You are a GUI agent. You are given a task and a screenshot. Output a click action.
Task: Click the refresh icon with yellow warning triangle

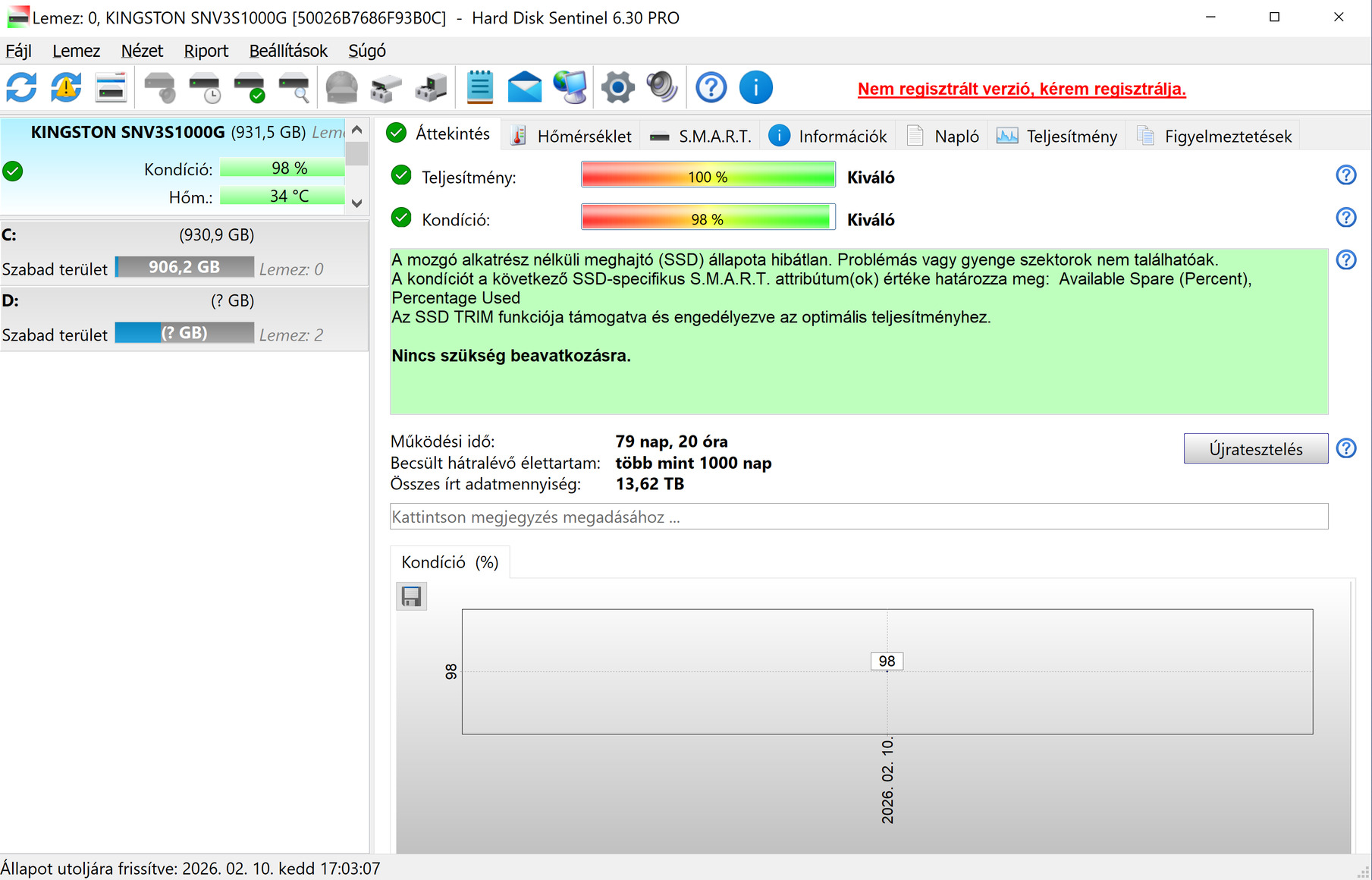click(66, 87)
